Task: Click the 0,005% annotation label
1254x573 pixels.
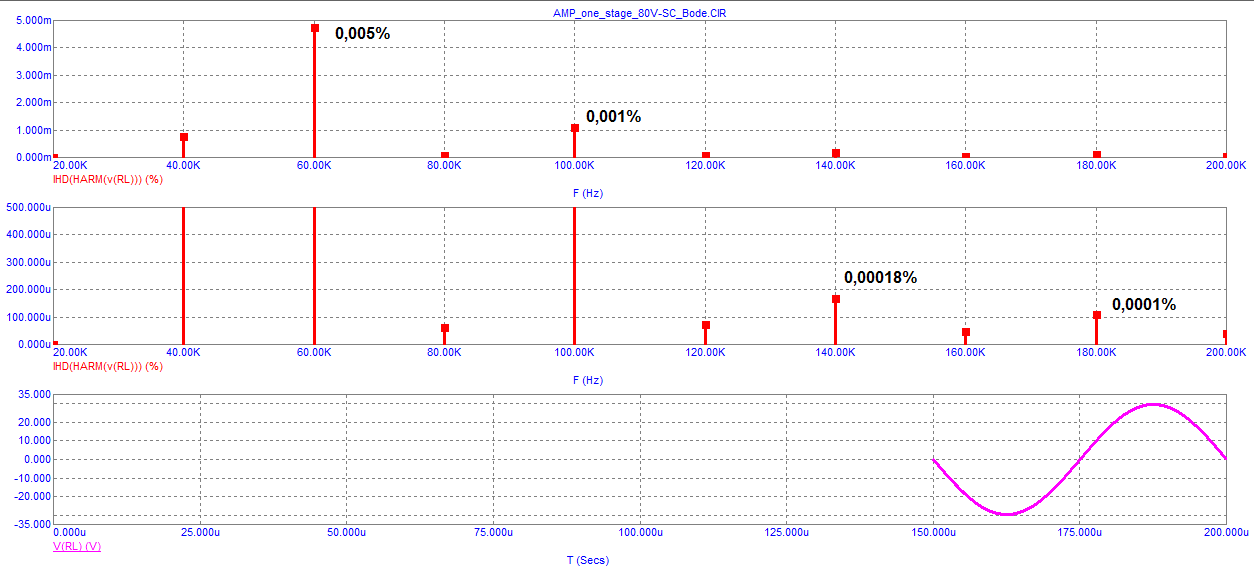Action: pos(362,33)
